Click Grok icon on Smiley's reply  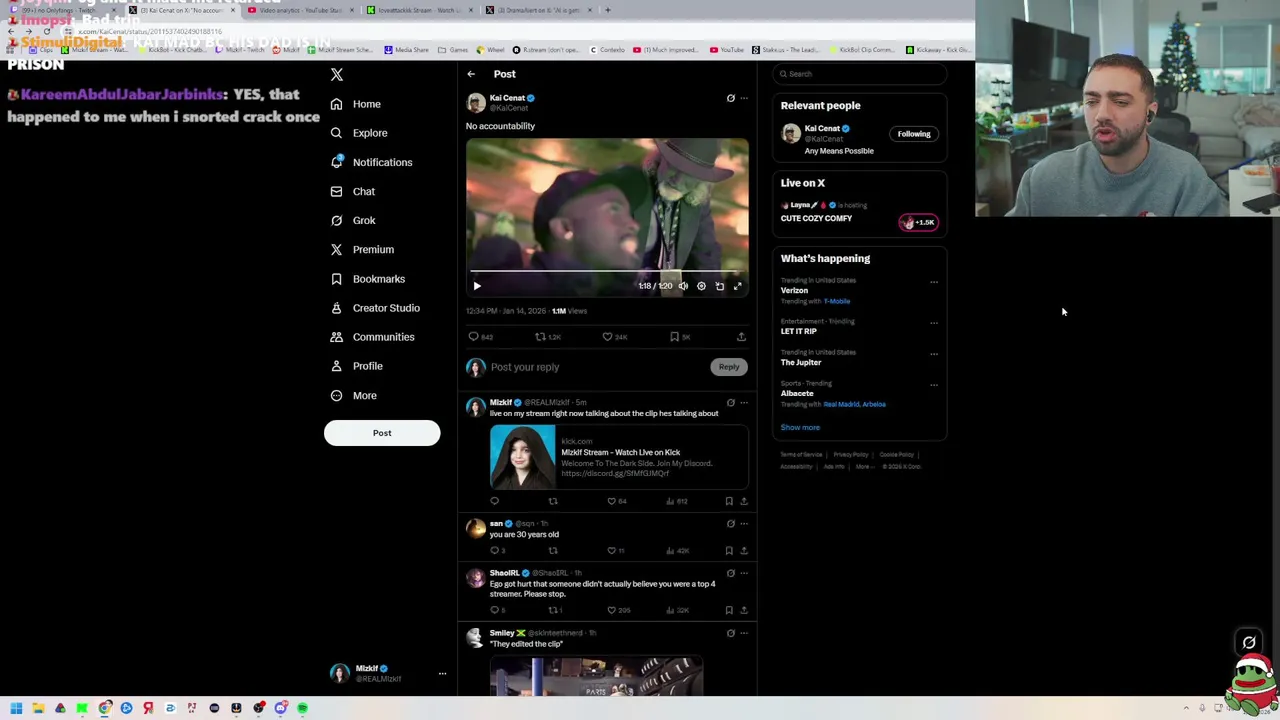(730, 633)
